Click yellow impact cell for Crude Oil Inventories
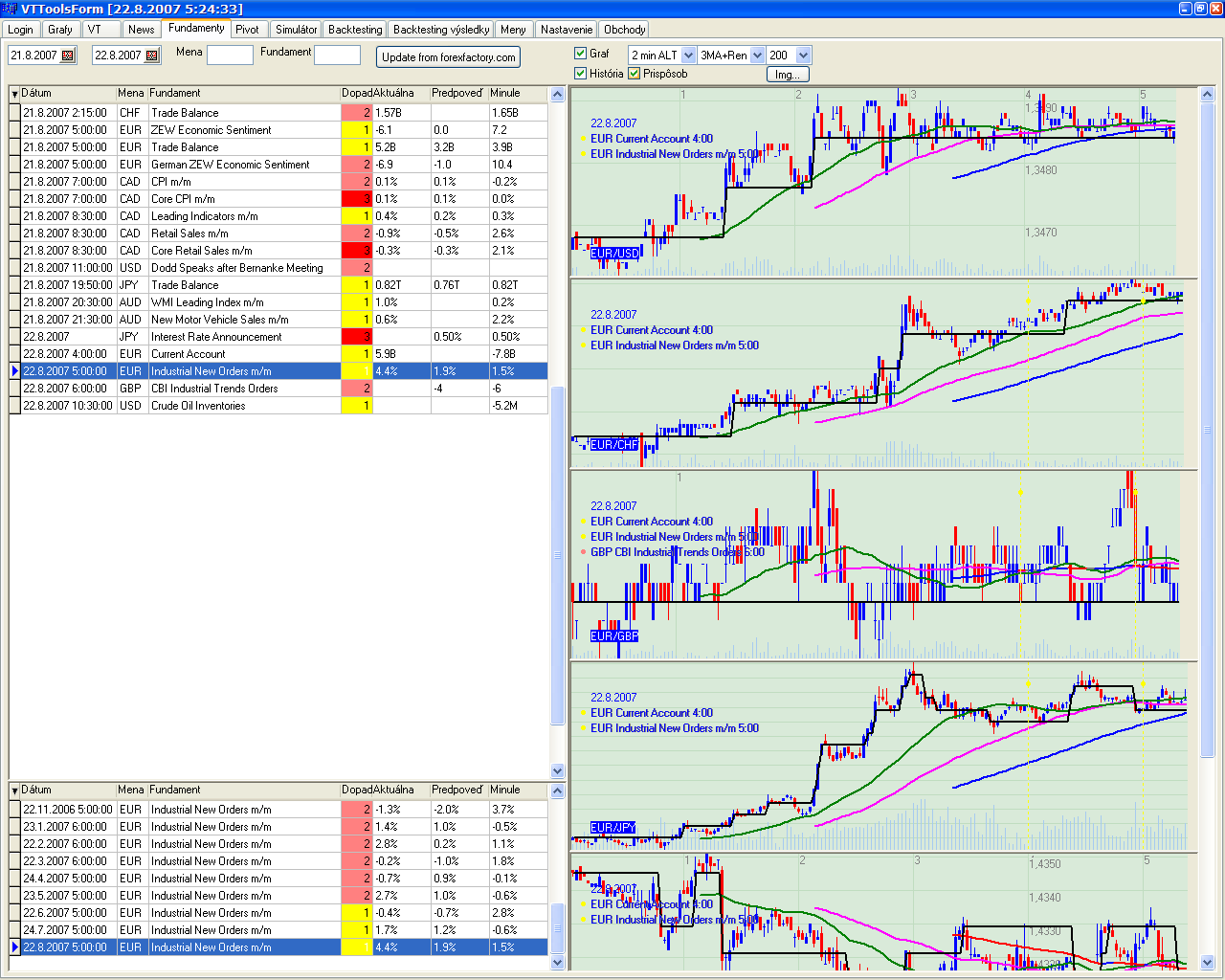 coord(356,406)
